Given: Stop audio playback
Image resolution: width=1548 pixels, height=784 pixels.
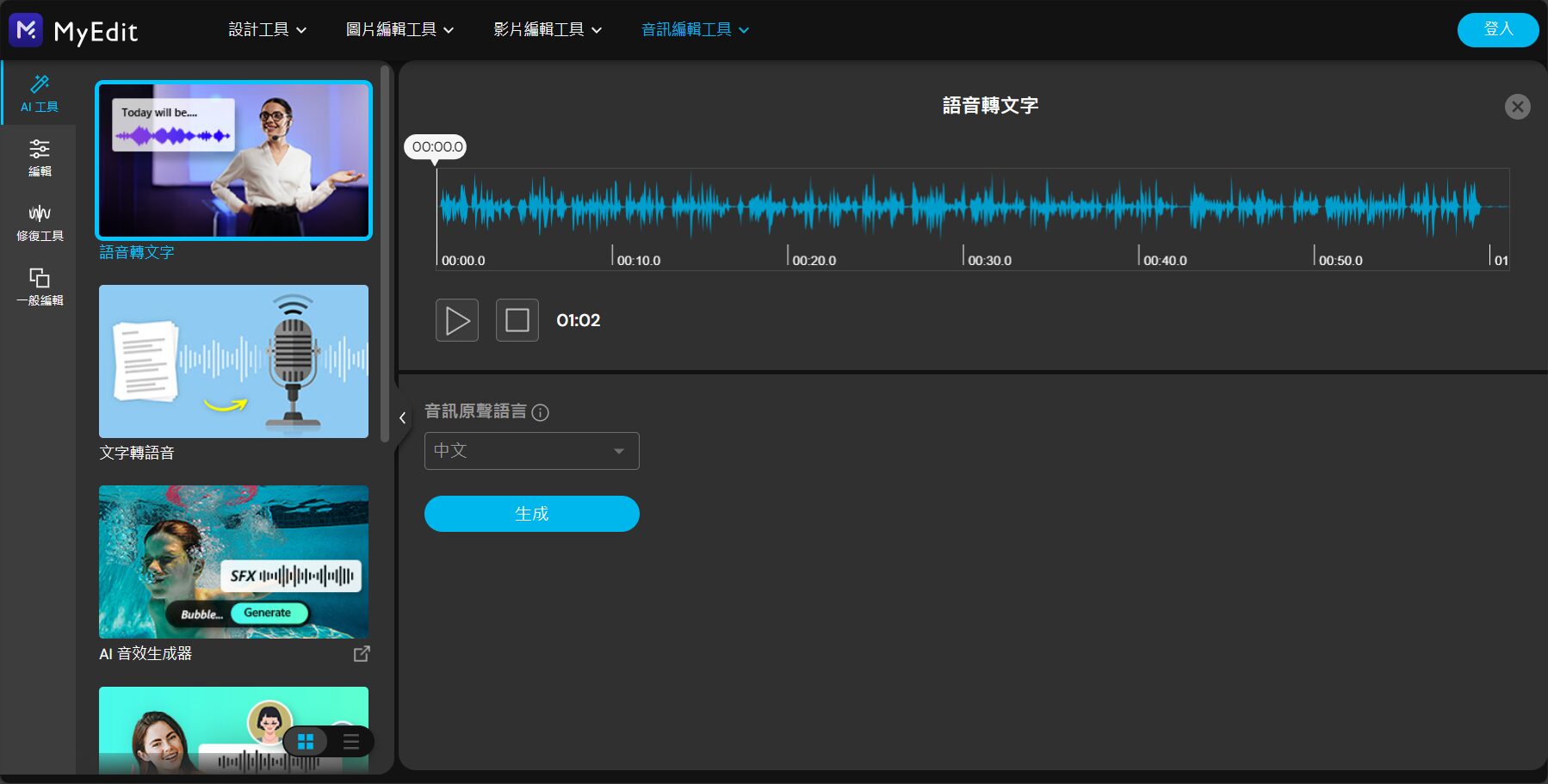Looking at the screenshot, I should click(x=517, y=320).
